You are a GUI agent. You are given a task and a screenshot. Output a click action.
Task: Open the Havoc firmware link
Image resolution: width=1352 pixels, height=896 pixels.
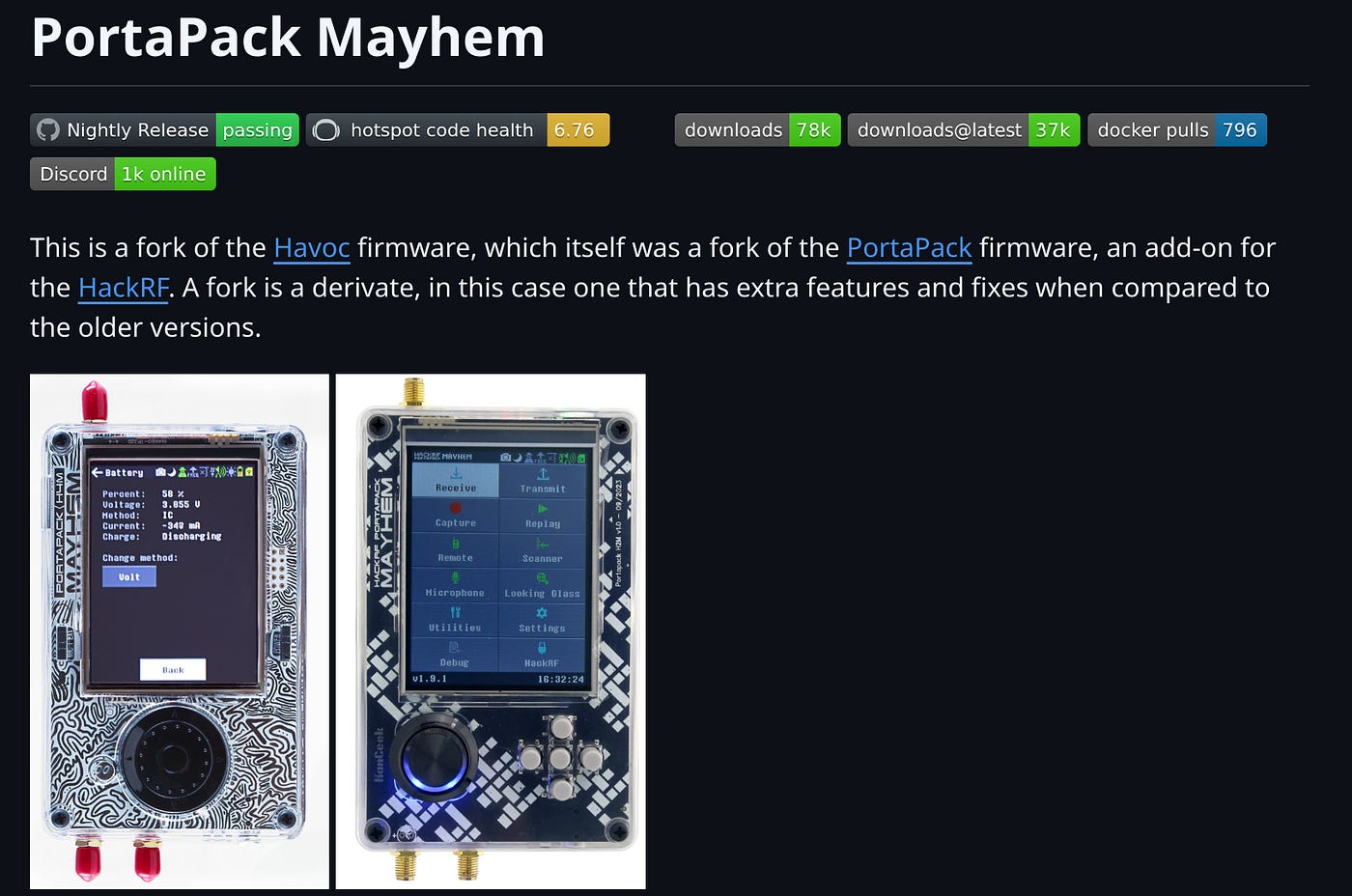click(312, 248)
